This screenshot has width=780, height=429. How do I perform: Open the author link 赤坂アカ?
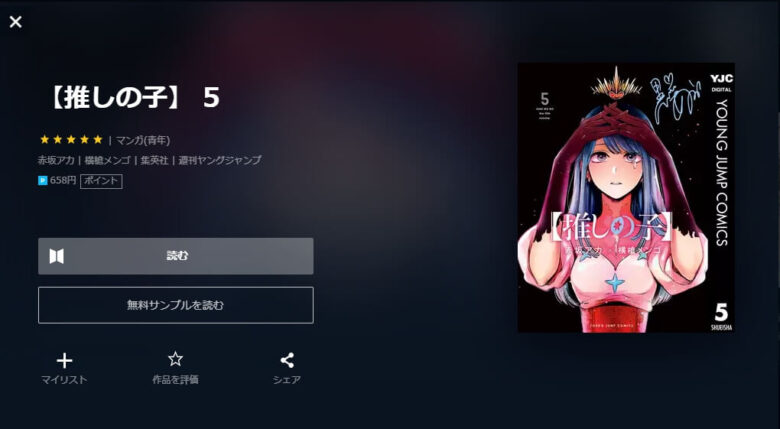tap(56, 160)
